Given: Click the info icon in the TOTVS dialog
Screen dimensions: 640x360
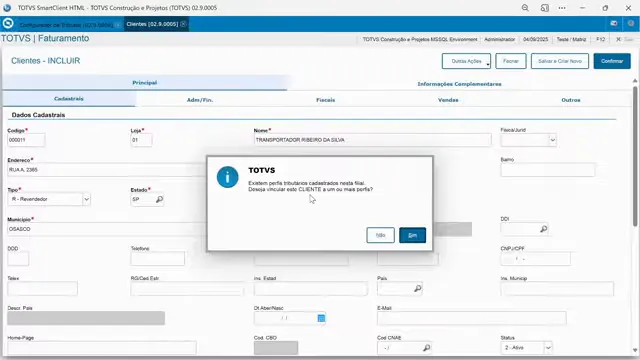Looking at the screenshot, I should pyautogui.click(x=227, y=177).
